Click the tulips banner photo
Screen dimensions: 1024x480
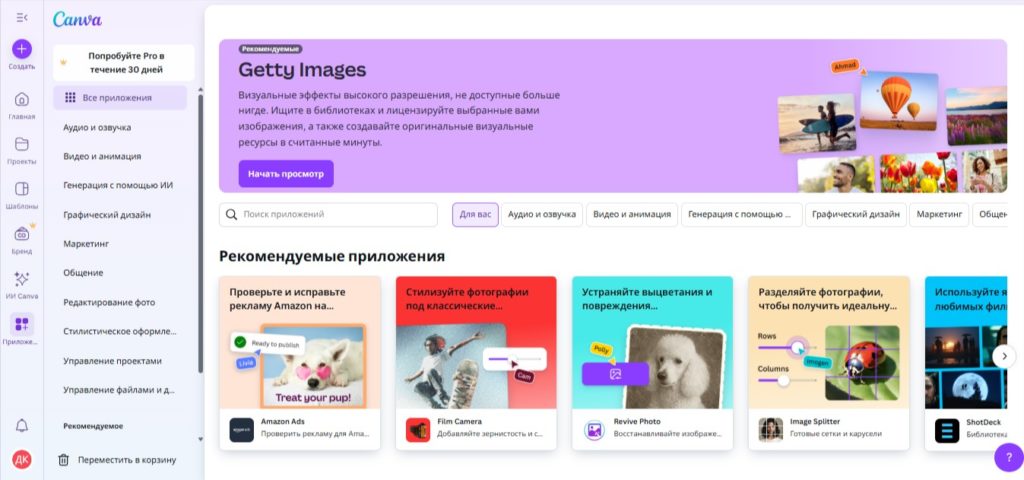point(919,172)
